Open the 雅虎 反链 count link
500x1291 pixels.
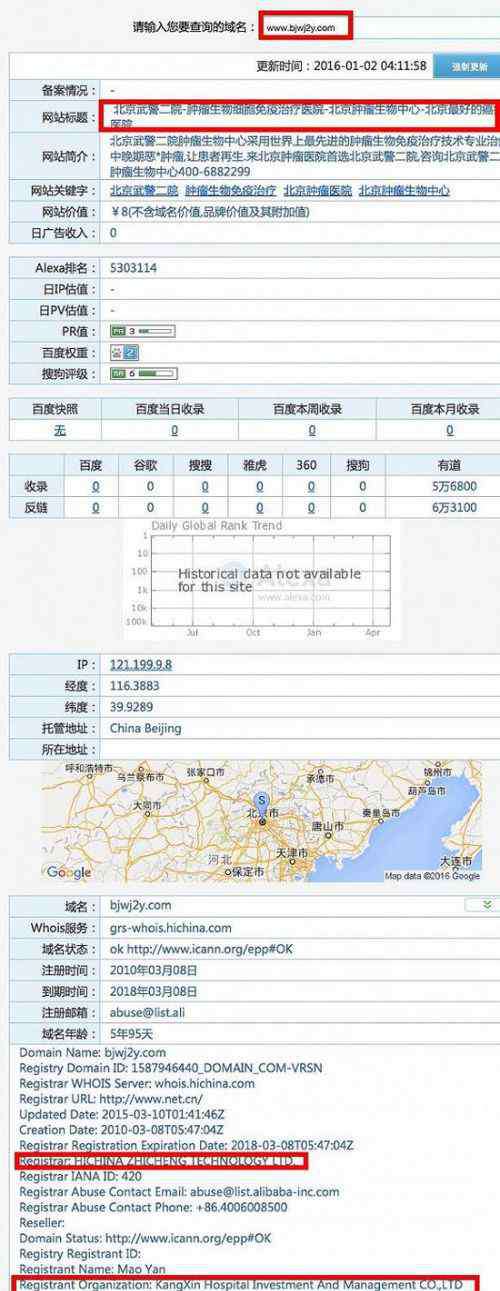click(260, 508)
